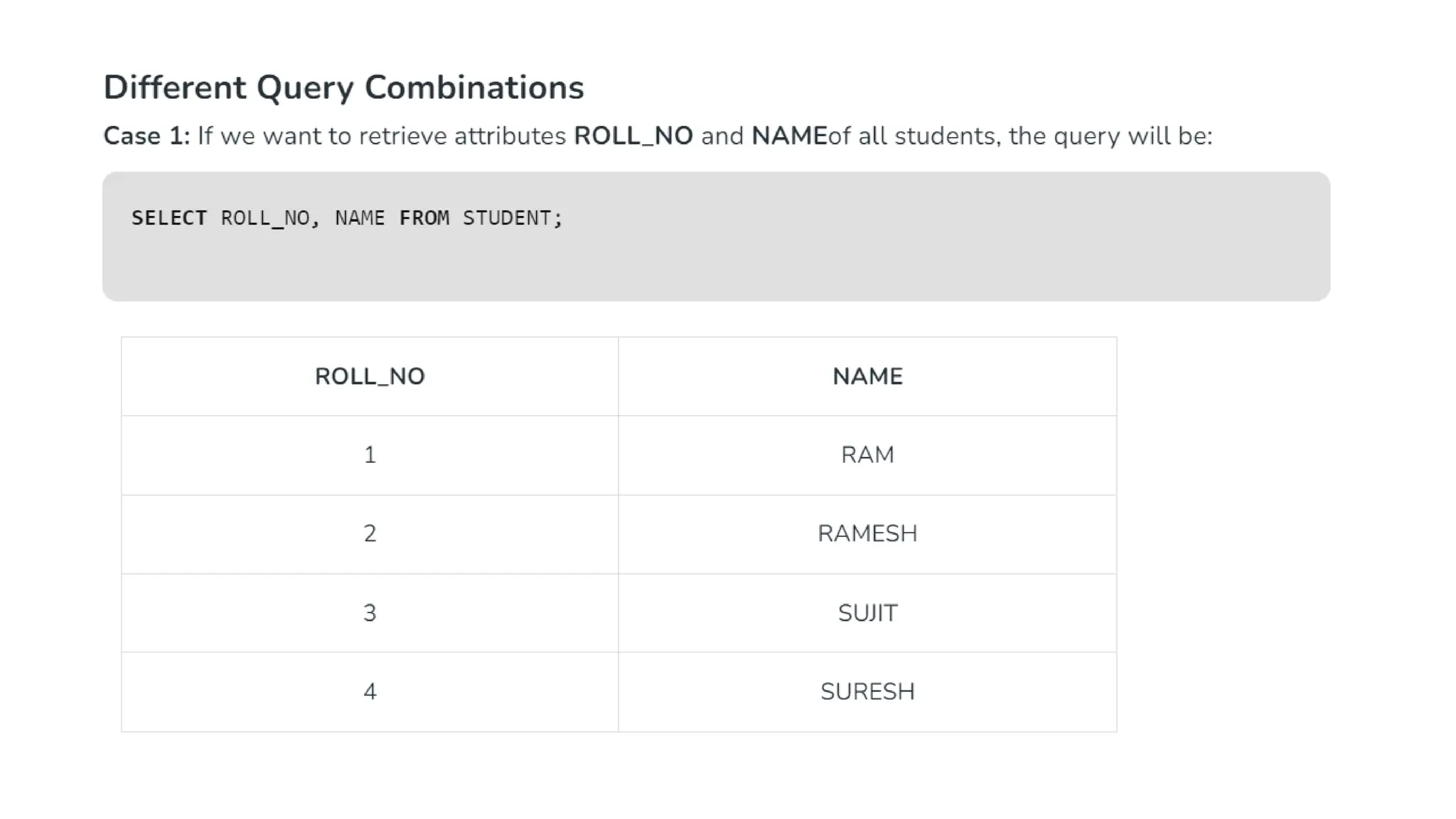This screenshot has width=1456, height=819.
Task: Click bold NAME in the description sentence
Action: [789, 136]
